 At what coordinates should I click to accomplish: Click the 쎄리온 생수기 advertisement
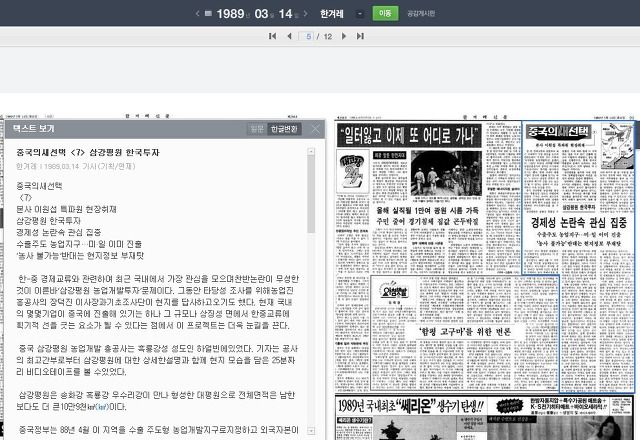[x=484, y=417]
